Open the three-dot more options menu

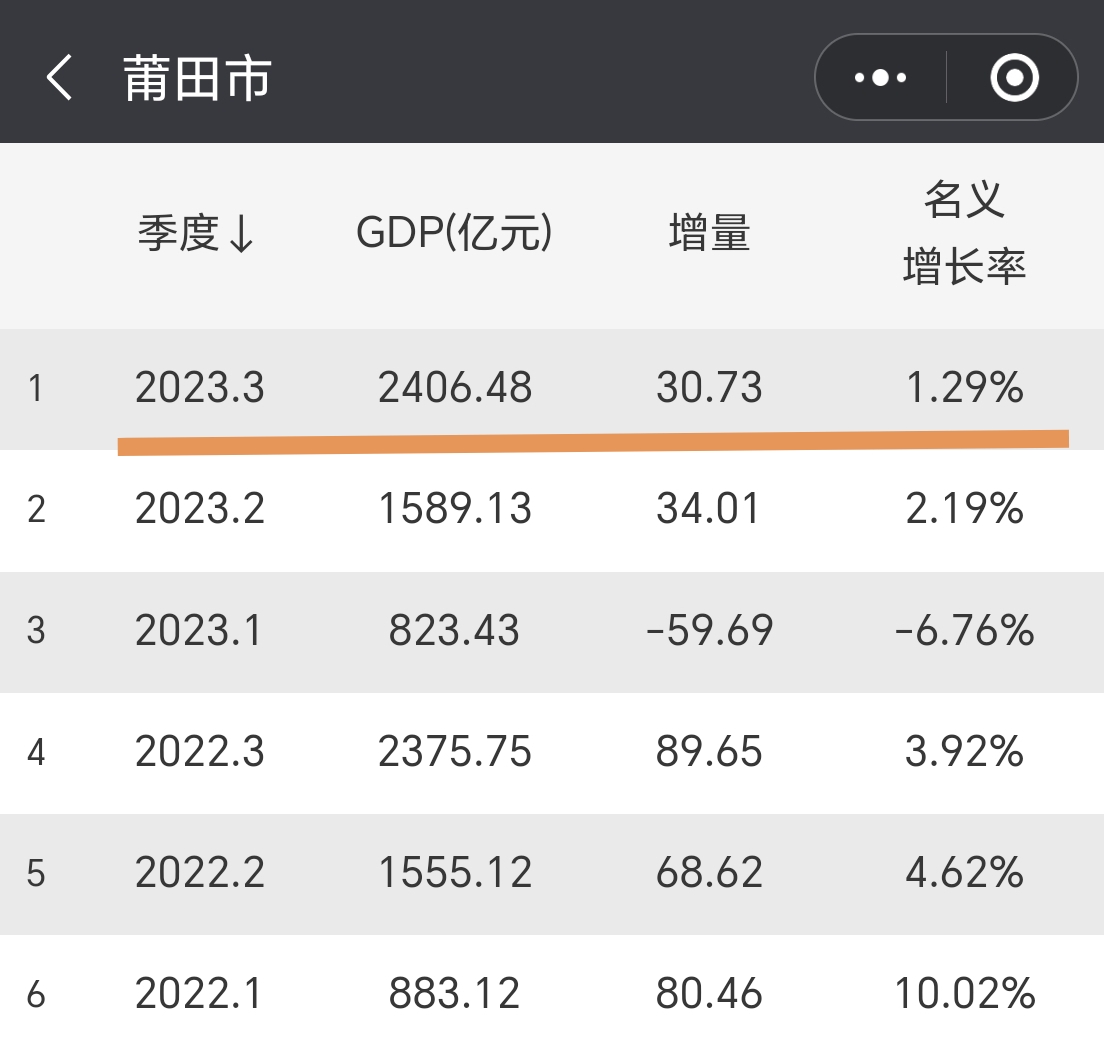[879, 76]
